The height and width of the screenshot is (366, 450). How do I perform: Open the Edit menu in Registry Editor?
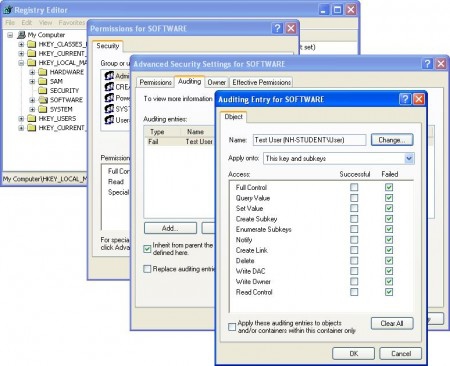click(x=27, y=23)
